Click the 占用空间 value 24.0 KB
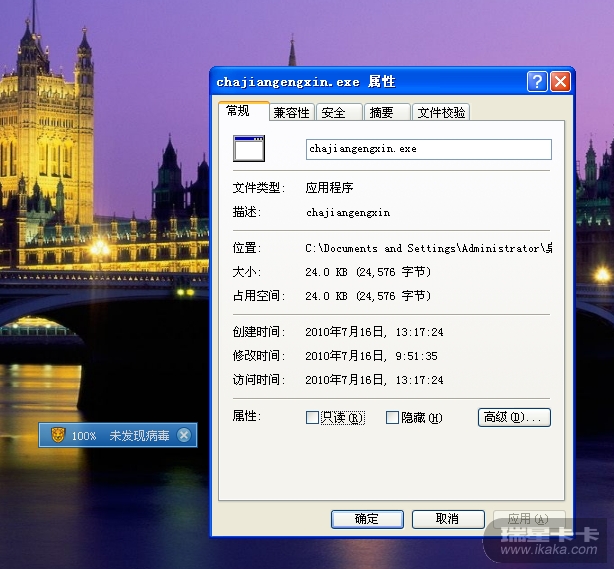This screenshot has width=614, height=569. [368, 296]
